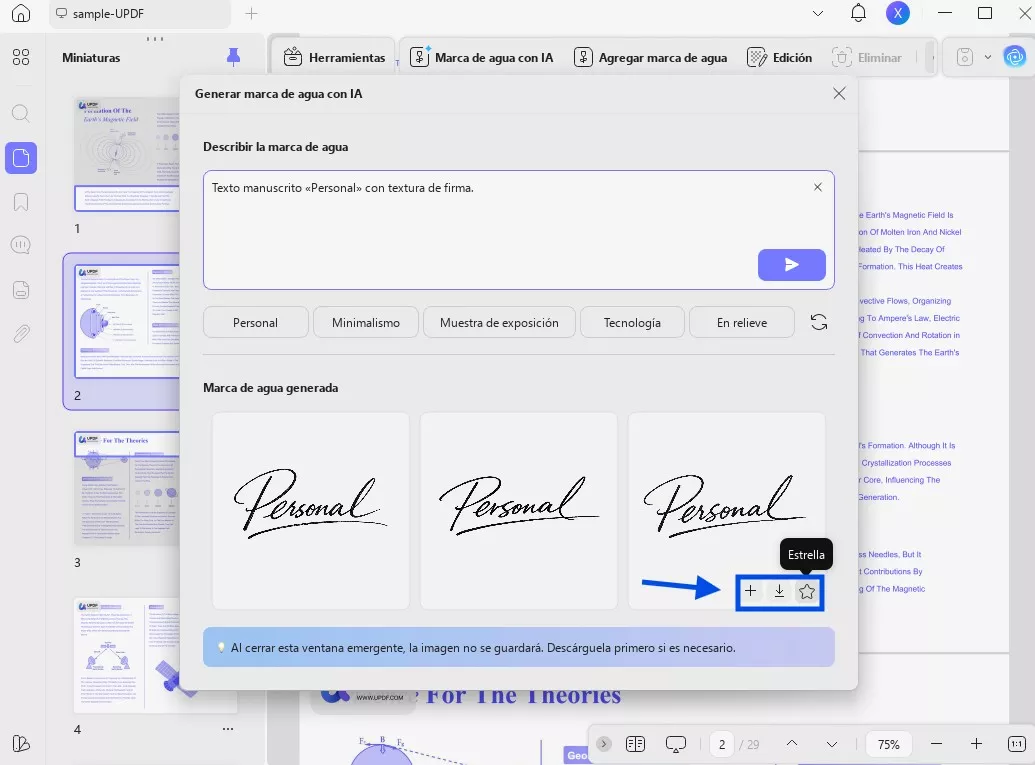Focus the watermark description text field
1035x765 pixels.
click(519, 230)
